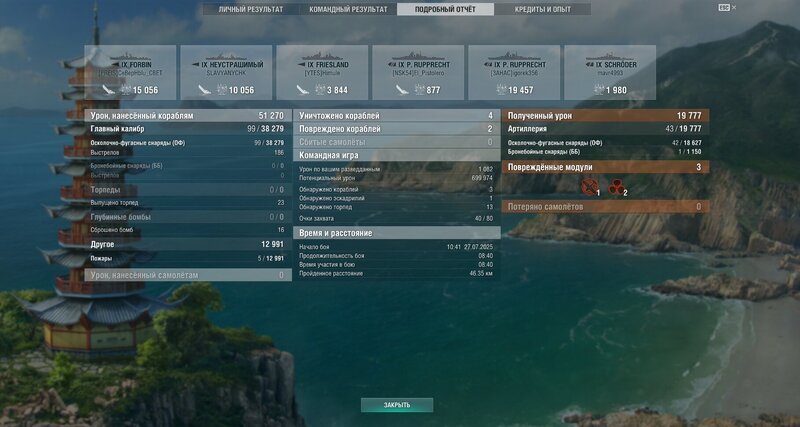Click Урон, нанесённый кораблям header
Viewport: 800px width, 427px height.
click(x=188, y=116)
